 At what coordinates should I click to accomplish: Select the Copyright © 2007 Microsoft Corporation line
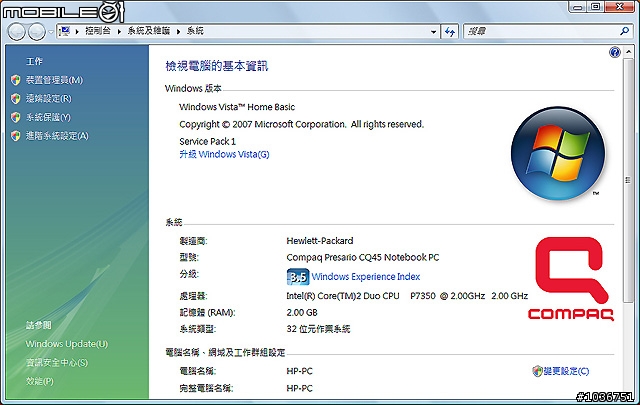[301, 124]
